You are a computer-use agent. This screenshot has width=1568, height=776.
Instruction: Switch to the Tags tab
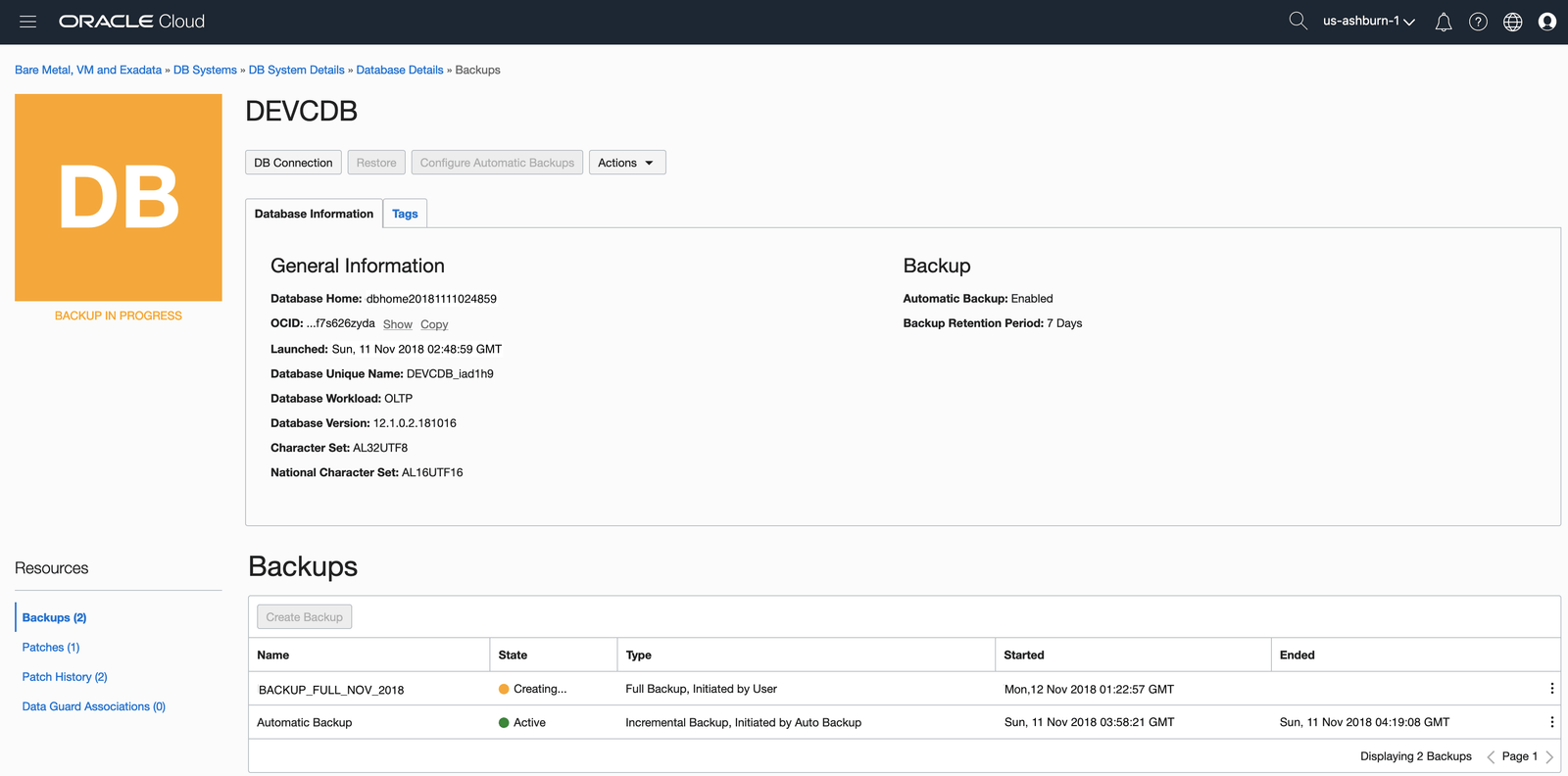tap(405, 214)
